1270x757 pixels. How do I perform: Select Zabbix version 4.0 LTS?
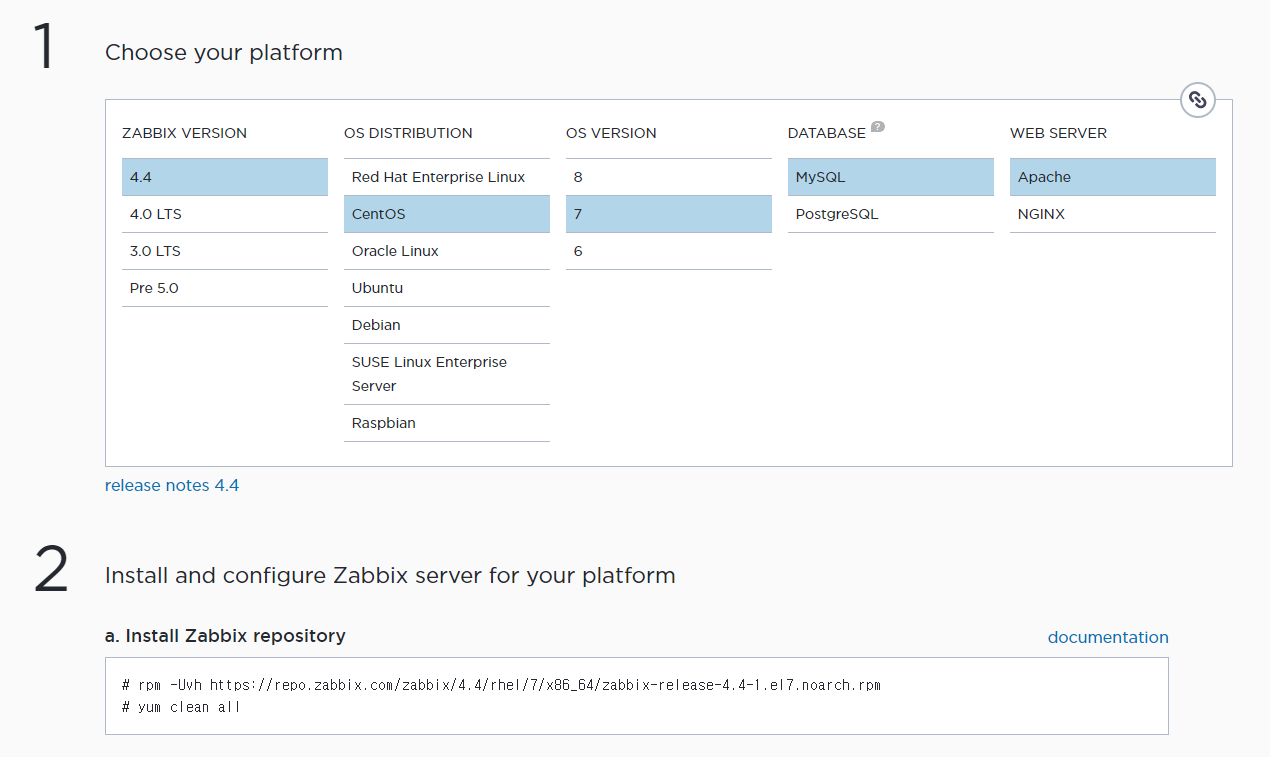225,214
